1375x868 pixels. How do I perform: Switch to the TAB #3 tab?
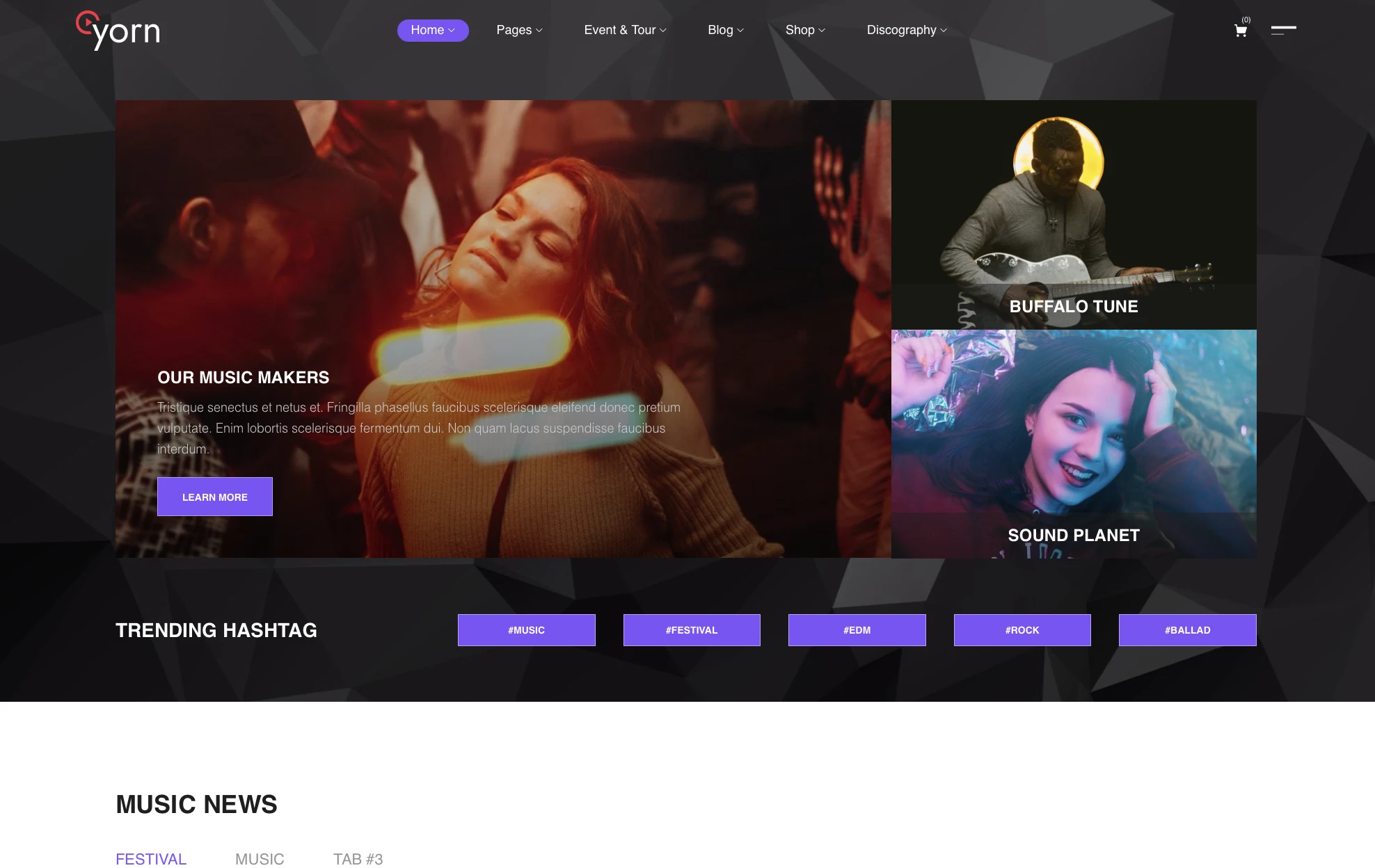point(358,859)
